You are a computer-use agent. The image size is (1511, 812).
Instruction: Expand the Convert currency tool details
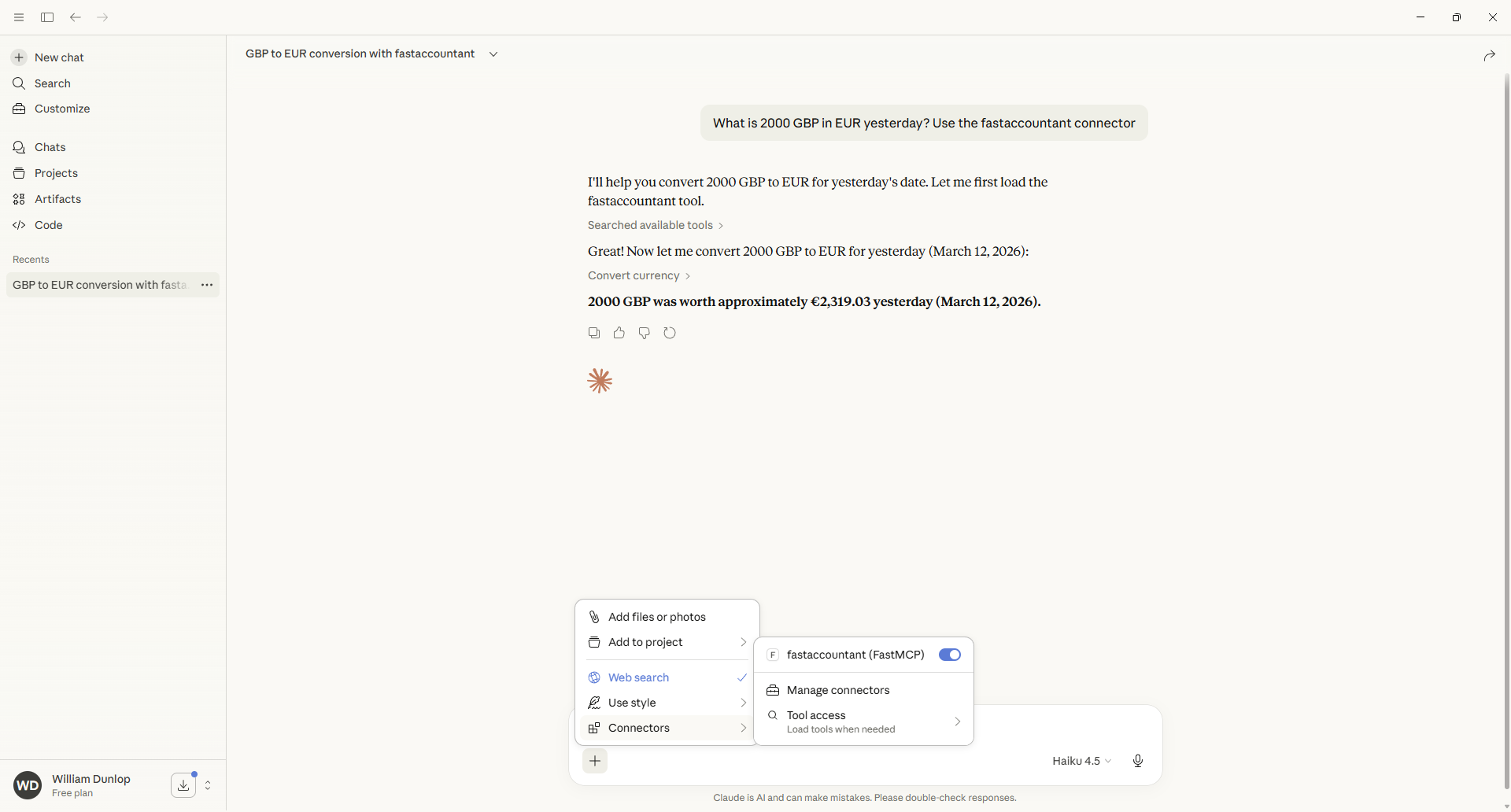pos(638,275)
